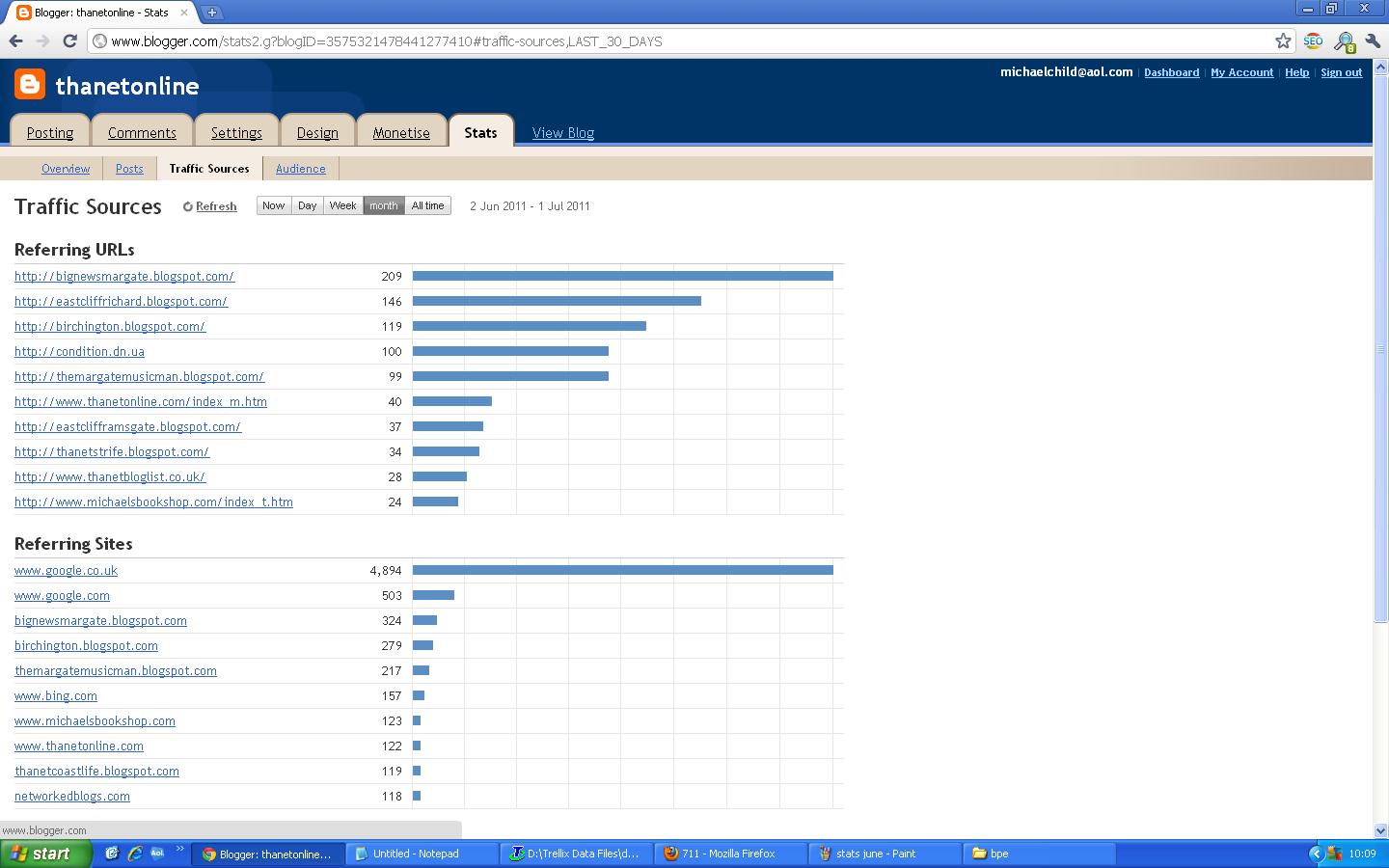1389x868 pixels.
Task: Click the page's vertical scrollbar
Action: pyautogui.click(x=1380, y=348)
